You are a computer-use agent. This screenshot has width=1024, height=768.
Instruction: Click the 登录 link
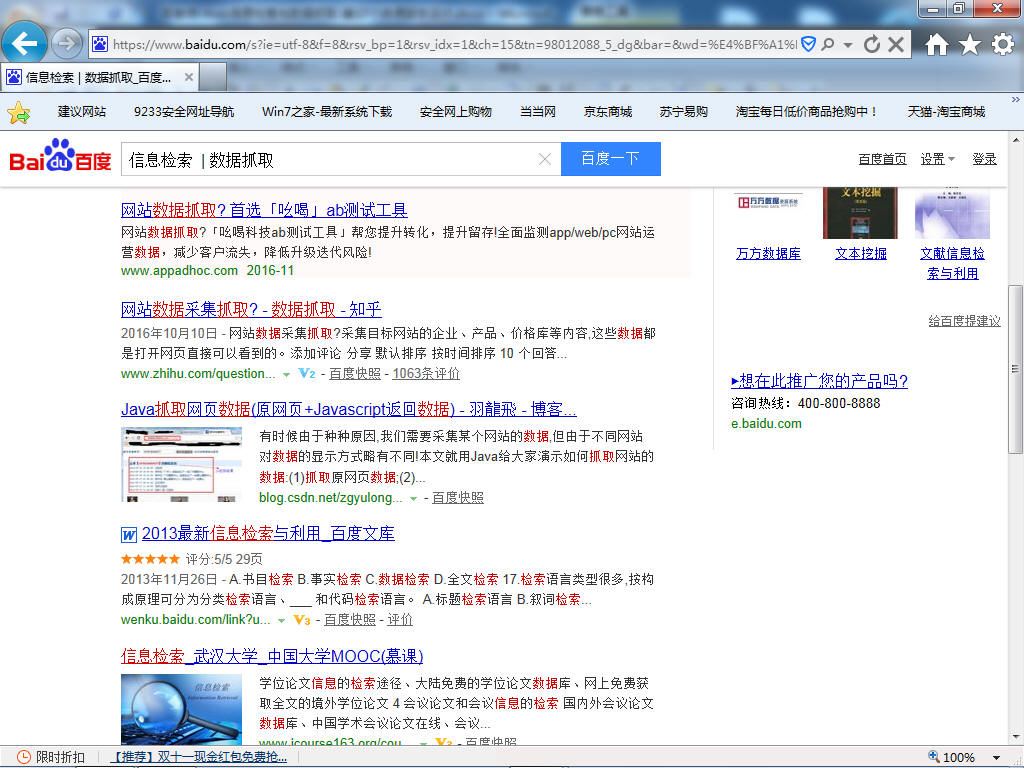coord(984,159)
